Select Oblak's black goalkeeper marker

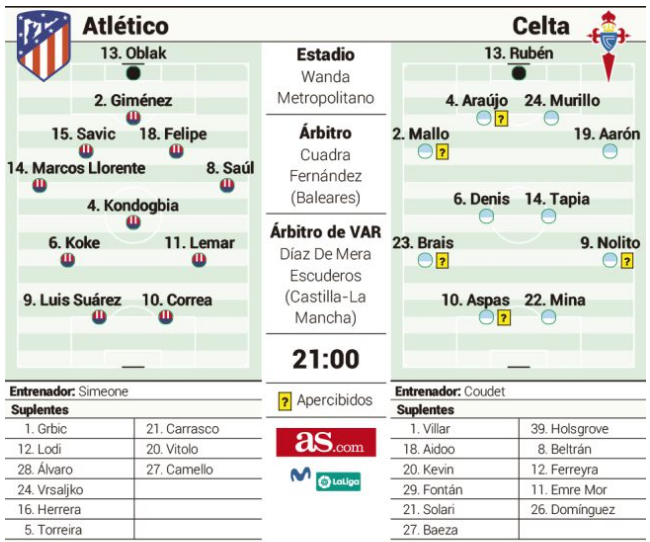click(133, 73)
